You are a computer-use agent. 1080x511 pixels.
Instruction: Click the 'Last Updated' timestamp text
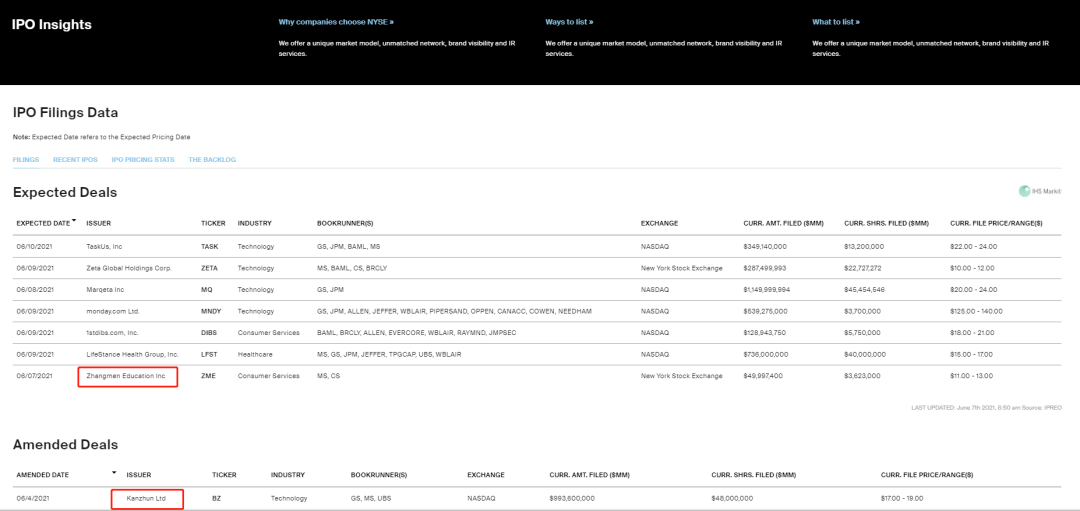pos(986,408)
